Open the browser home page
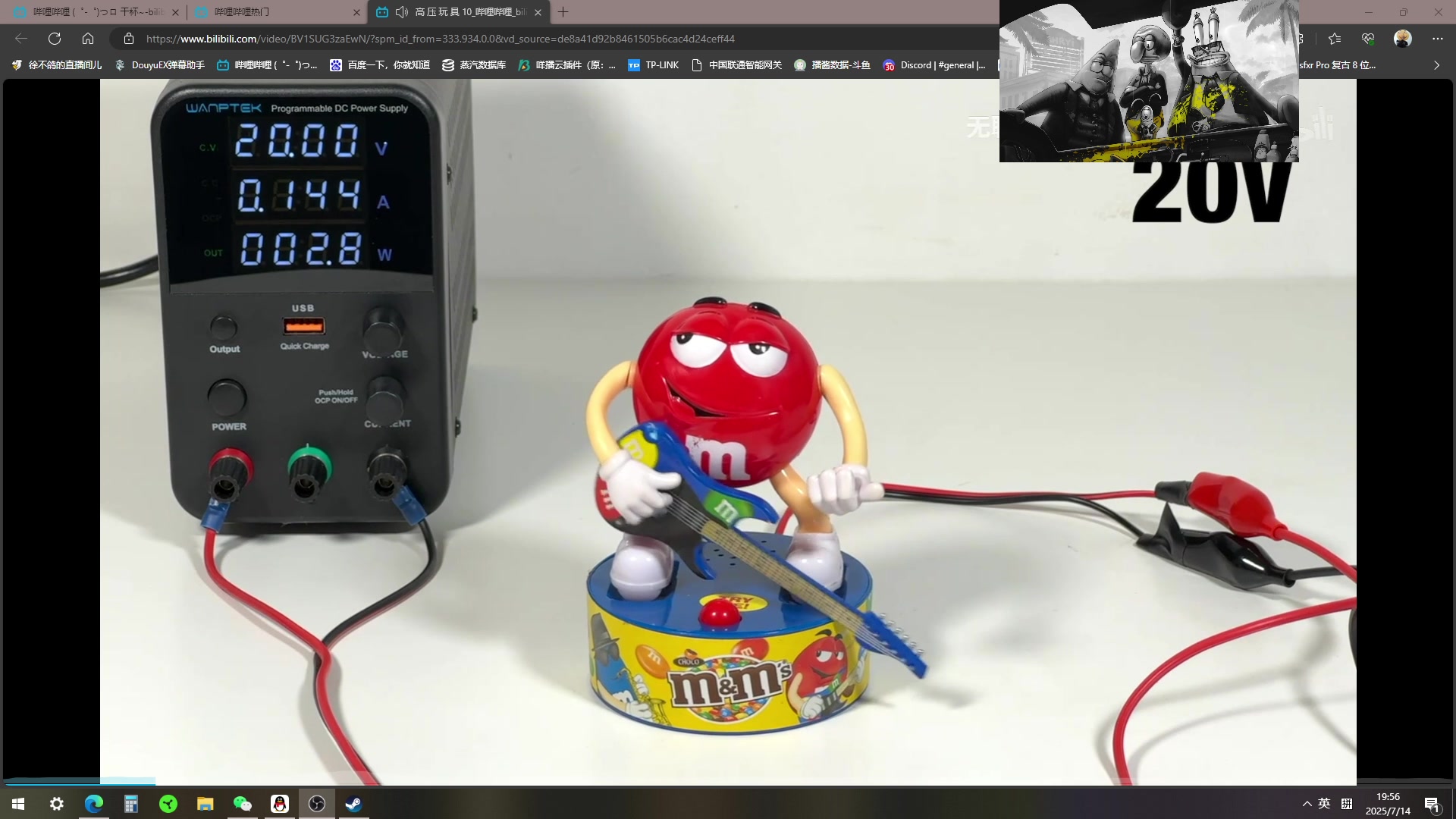The width and height of the screenshot is (1456, 819). (x=88, y=39)
